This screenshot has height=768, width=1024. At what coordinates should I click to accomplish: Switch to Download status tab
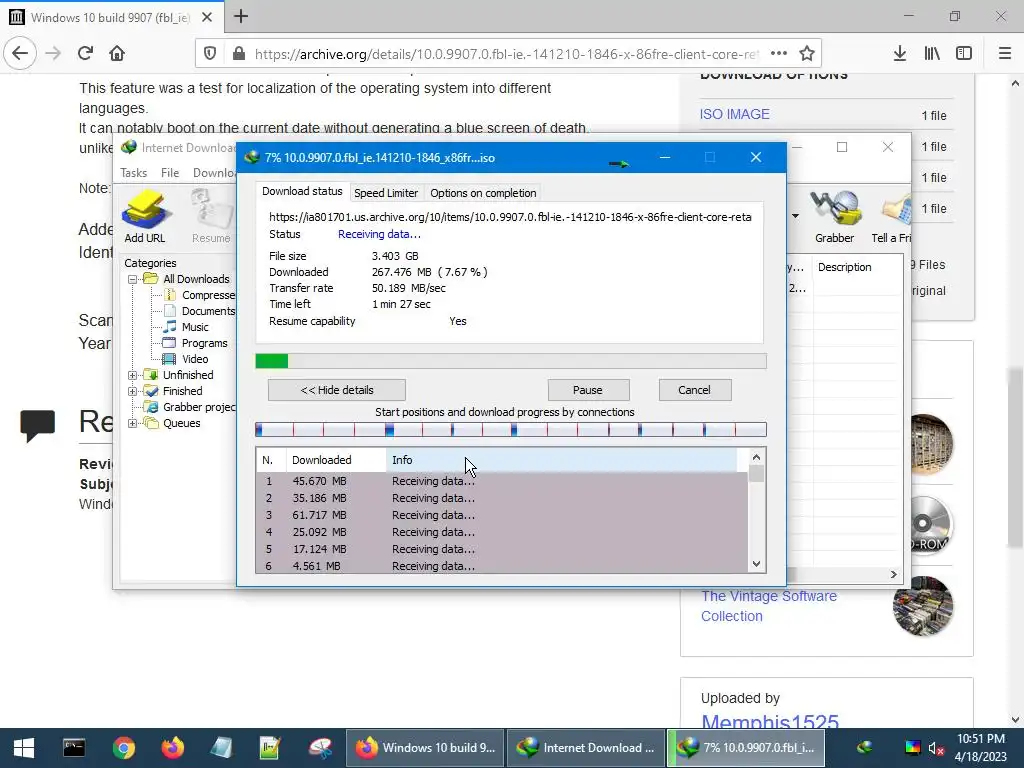(302, 191)
